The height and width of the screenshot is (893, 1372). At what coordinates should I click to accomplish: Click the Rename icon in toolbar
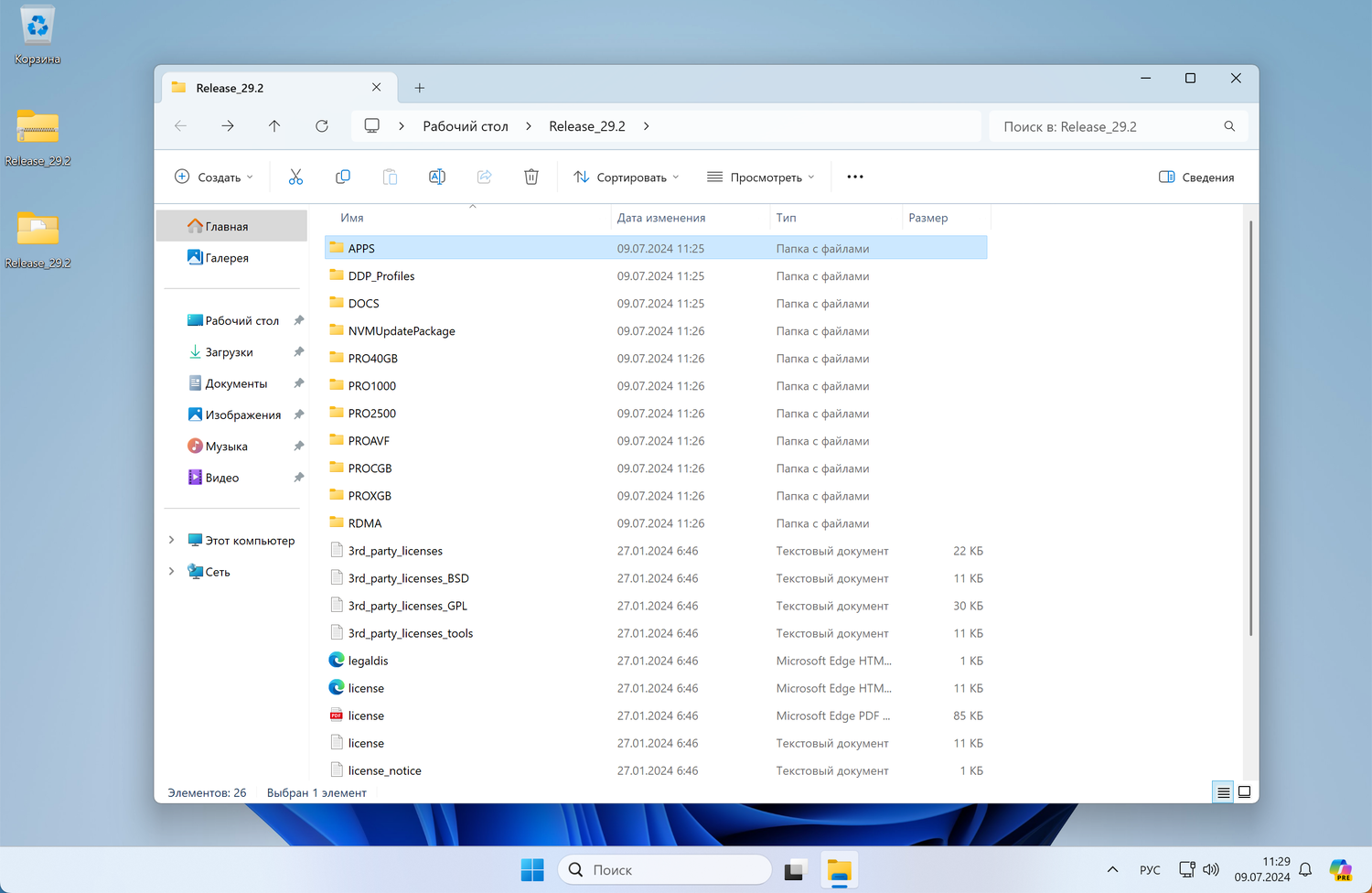(x=437, y=177)
